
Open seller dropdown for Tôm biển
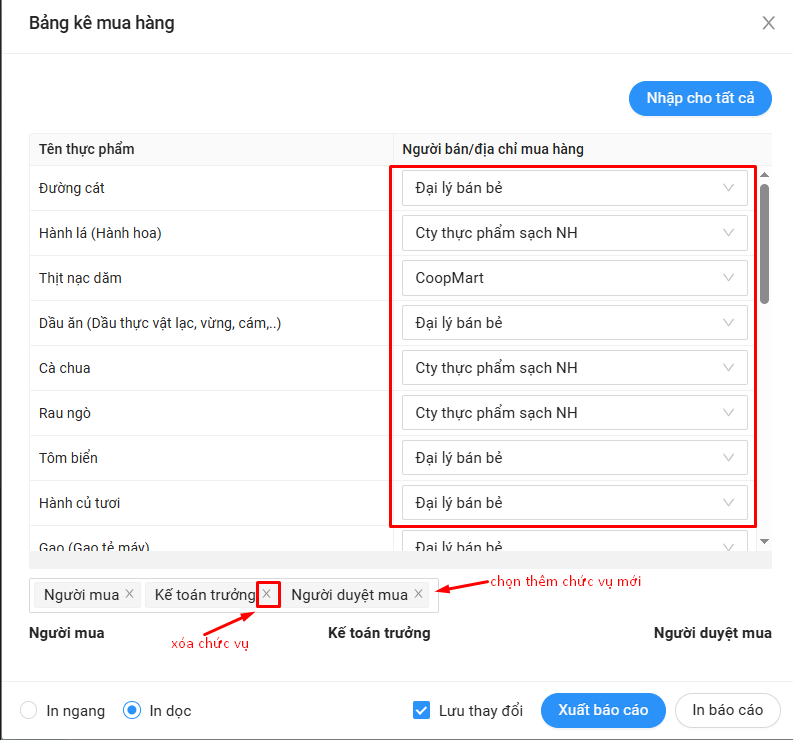573,458
